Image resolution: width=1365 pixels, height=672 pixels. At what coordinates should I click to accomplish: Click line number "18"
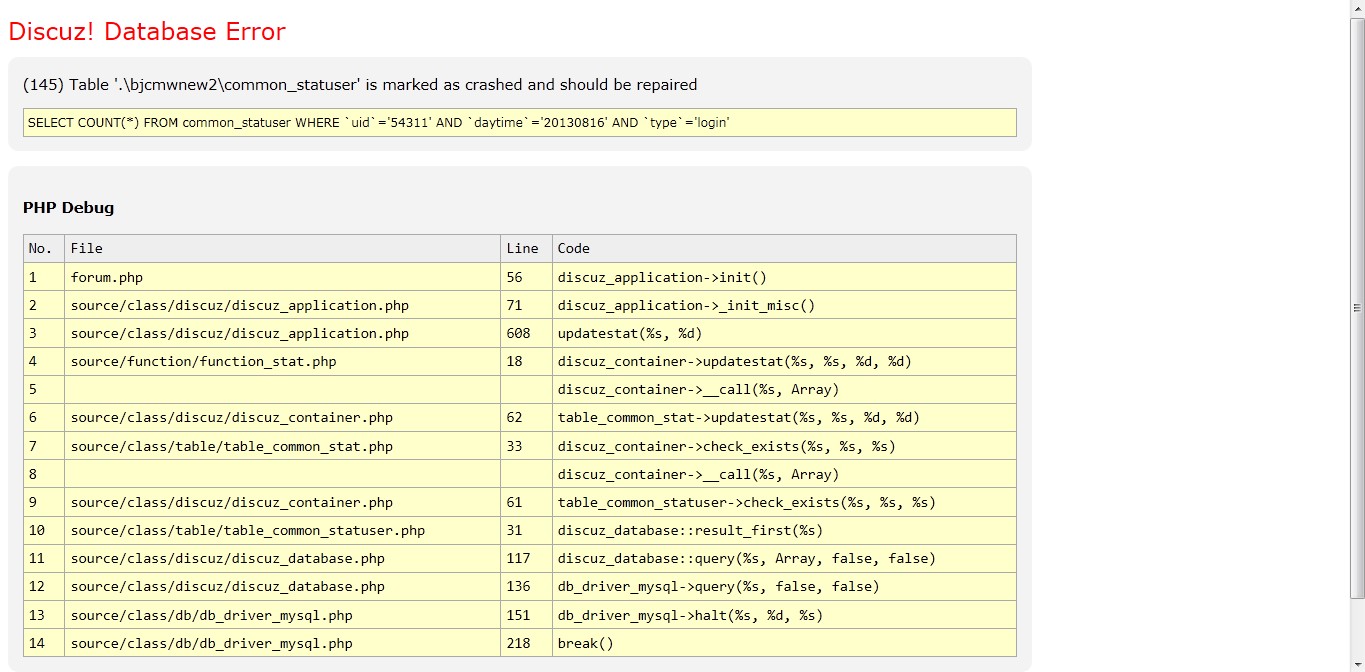(x=526, y=361)
